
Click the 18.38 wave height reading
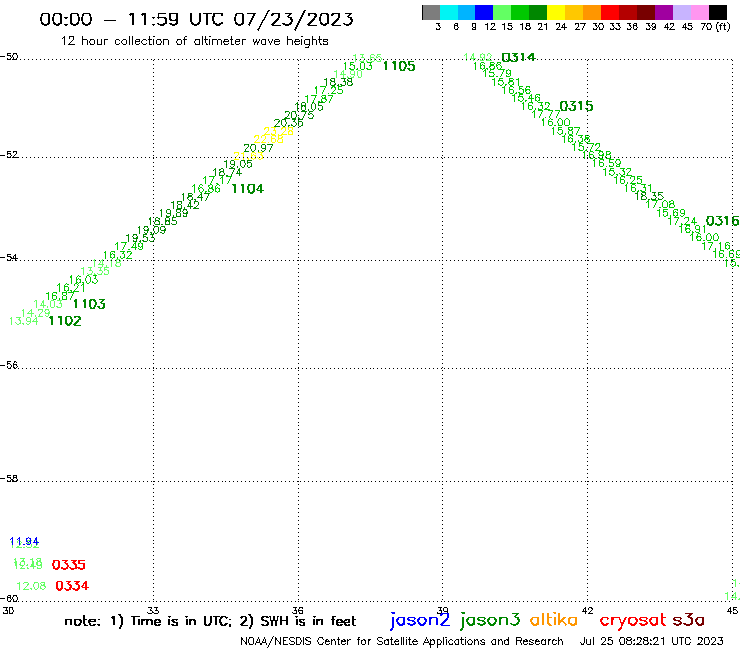point(338,82)
